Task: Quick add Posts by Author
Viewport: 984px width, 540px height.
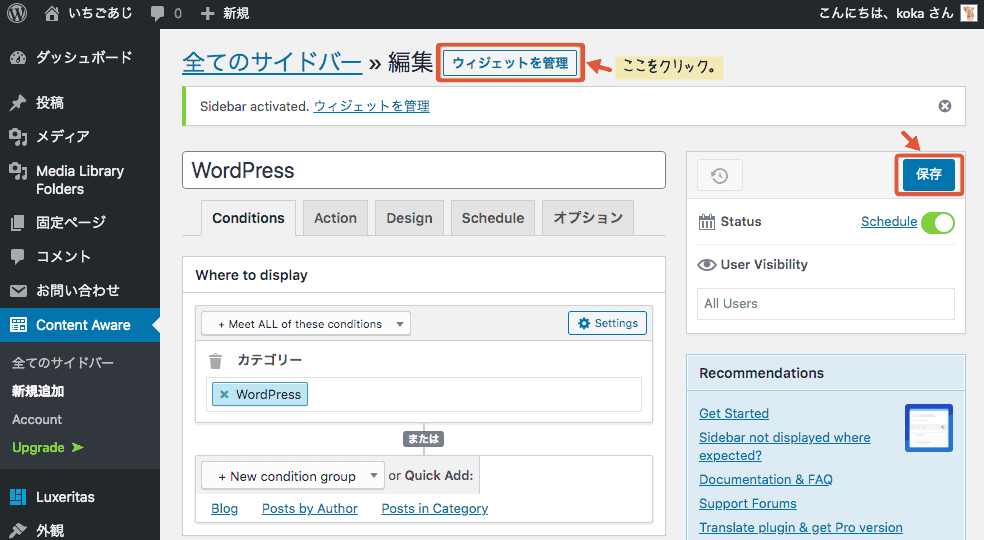Action: pos(309,509)
